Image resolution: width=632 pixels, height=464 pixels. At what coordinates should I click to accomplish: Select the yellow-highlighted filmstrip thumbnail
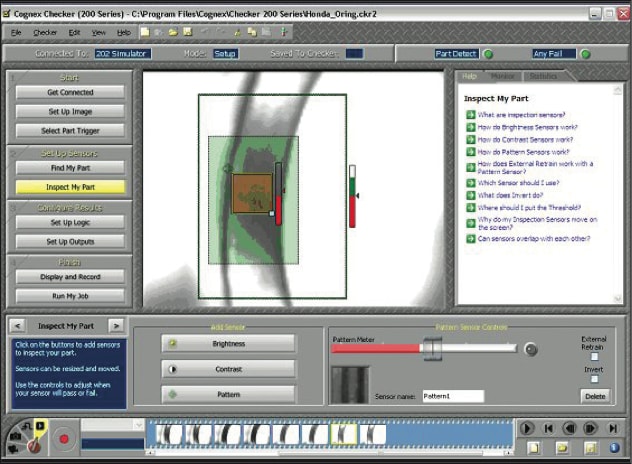pos(343,435)
